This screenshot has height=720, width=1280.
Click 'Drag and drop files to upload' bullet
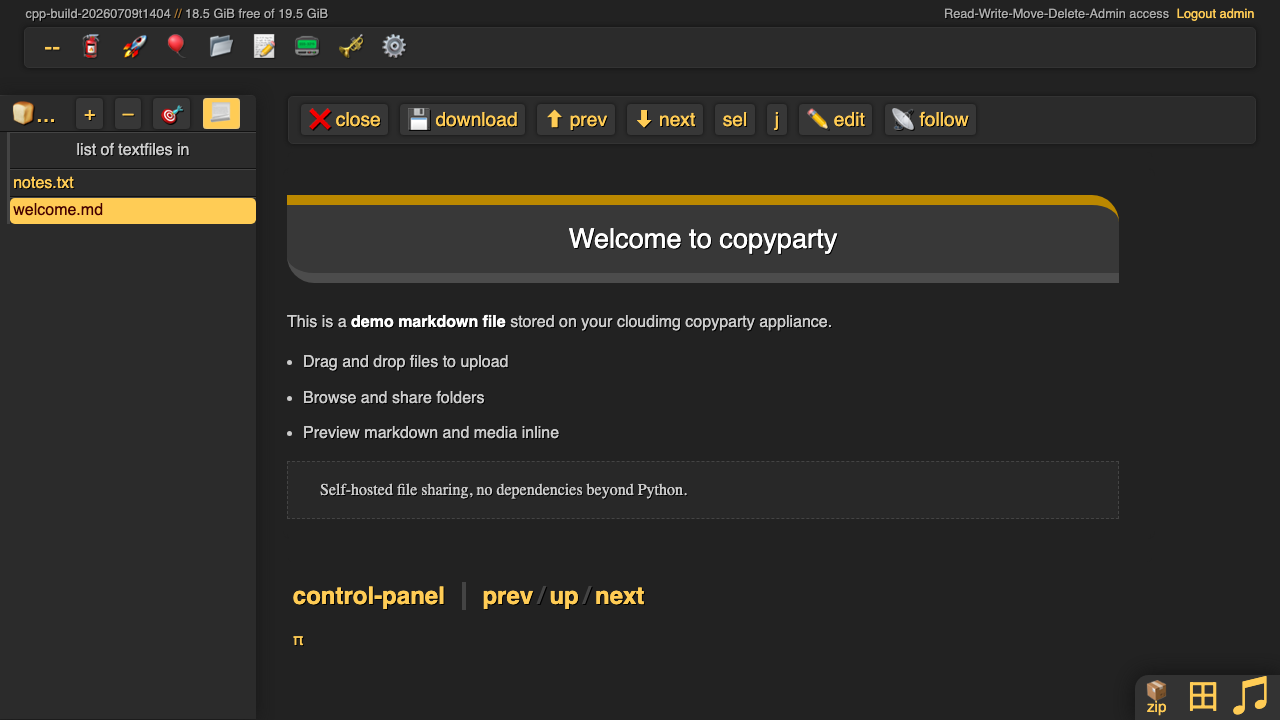(405, 362)
